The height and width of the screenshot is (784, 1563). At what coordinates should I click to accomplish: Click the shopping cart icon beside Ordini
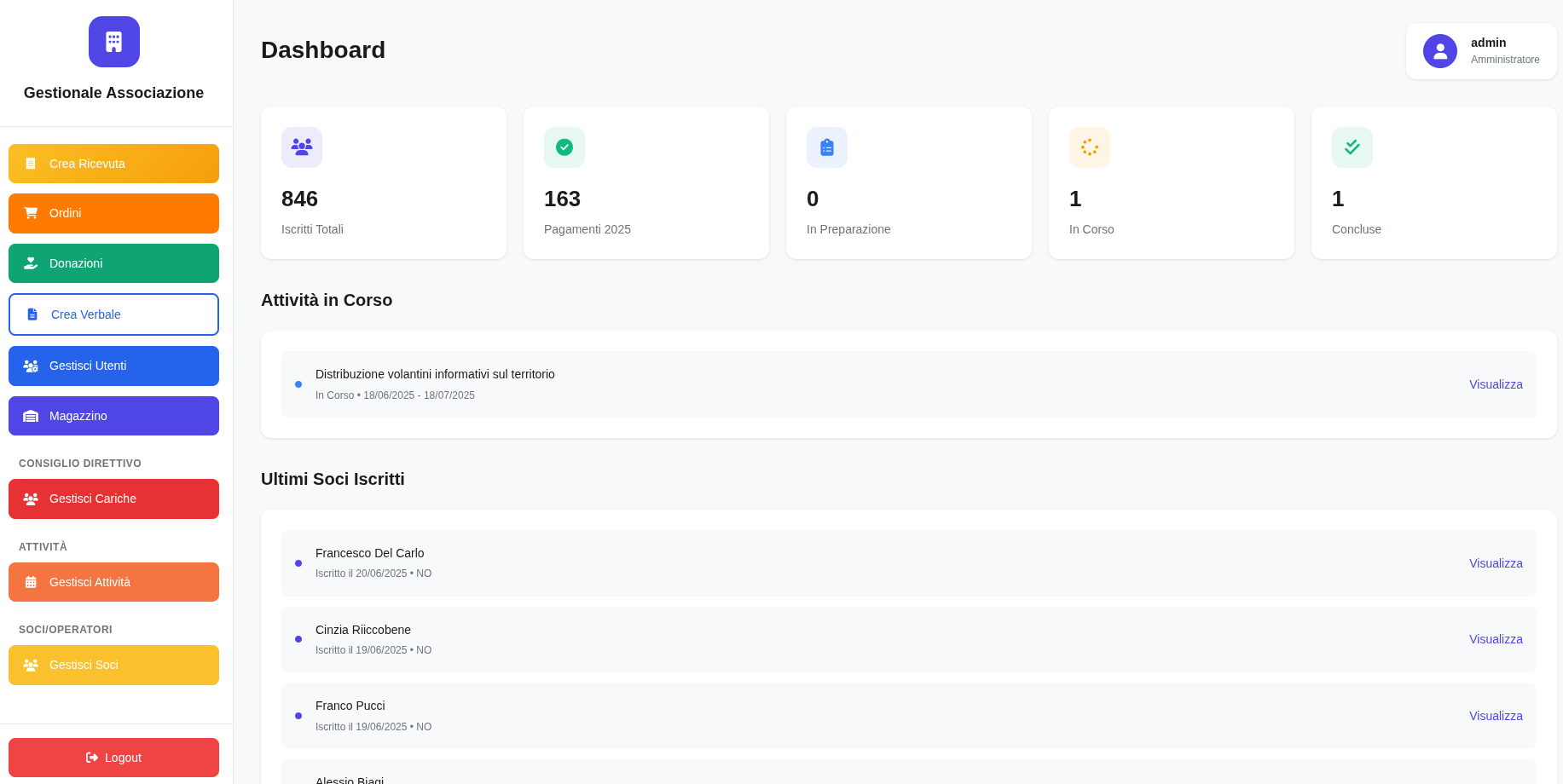[31, 213]
